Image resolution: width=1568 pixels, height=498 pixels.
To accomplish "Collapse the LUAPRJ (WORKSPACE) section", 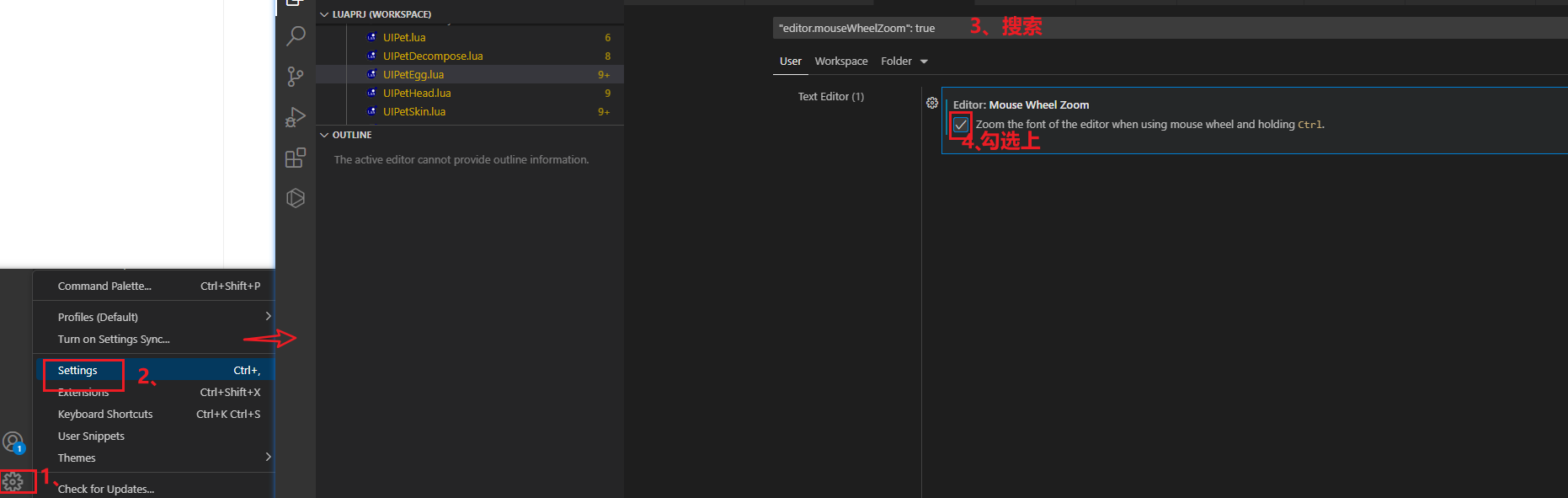I will [x=324, y=14].
